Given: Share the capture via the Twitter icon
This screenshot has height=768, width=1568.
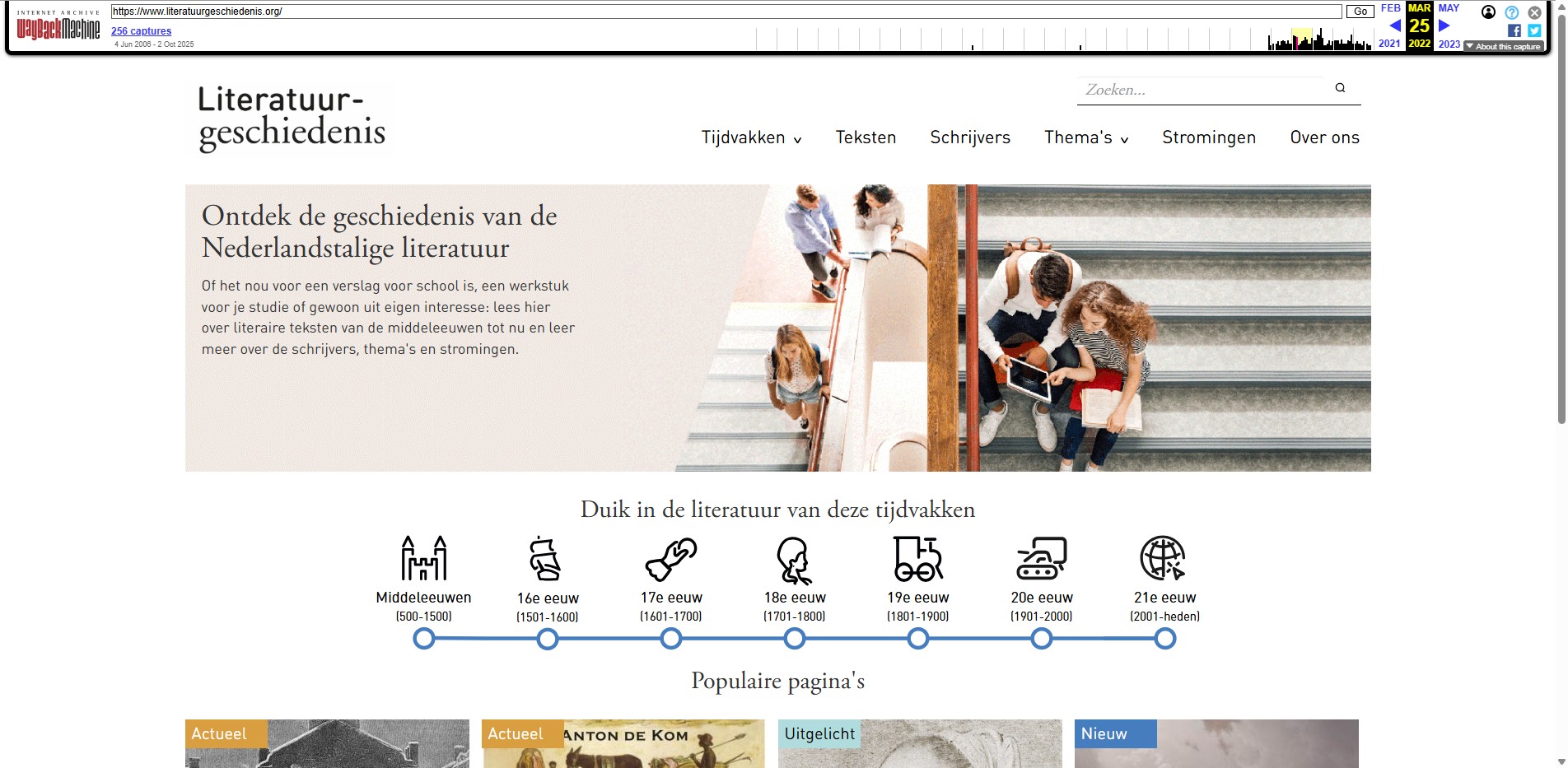Looking at the screenshot, I should (1534, 30).
